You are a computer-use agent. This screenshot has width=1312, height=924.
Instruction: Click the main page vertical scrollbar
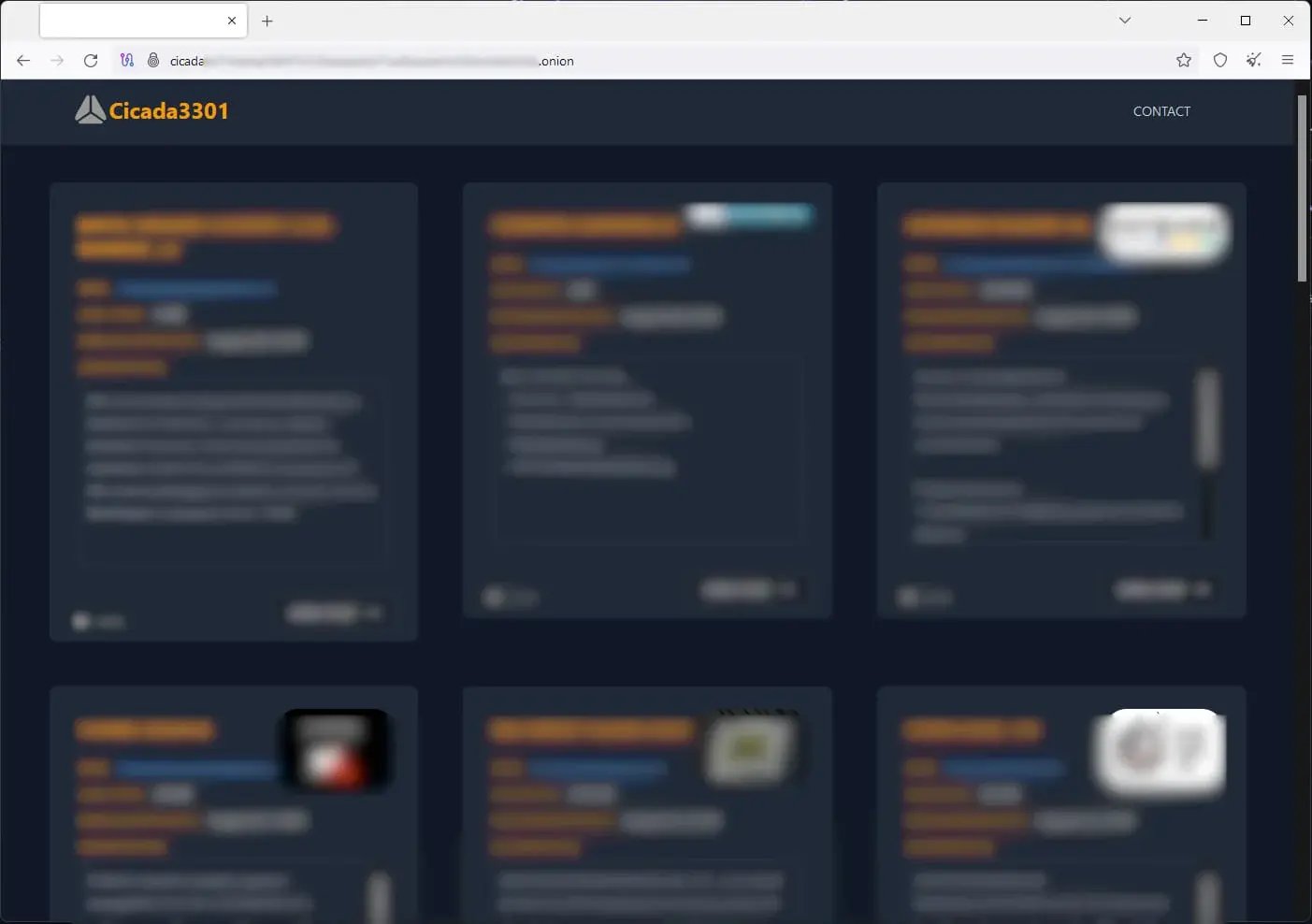1302,188
